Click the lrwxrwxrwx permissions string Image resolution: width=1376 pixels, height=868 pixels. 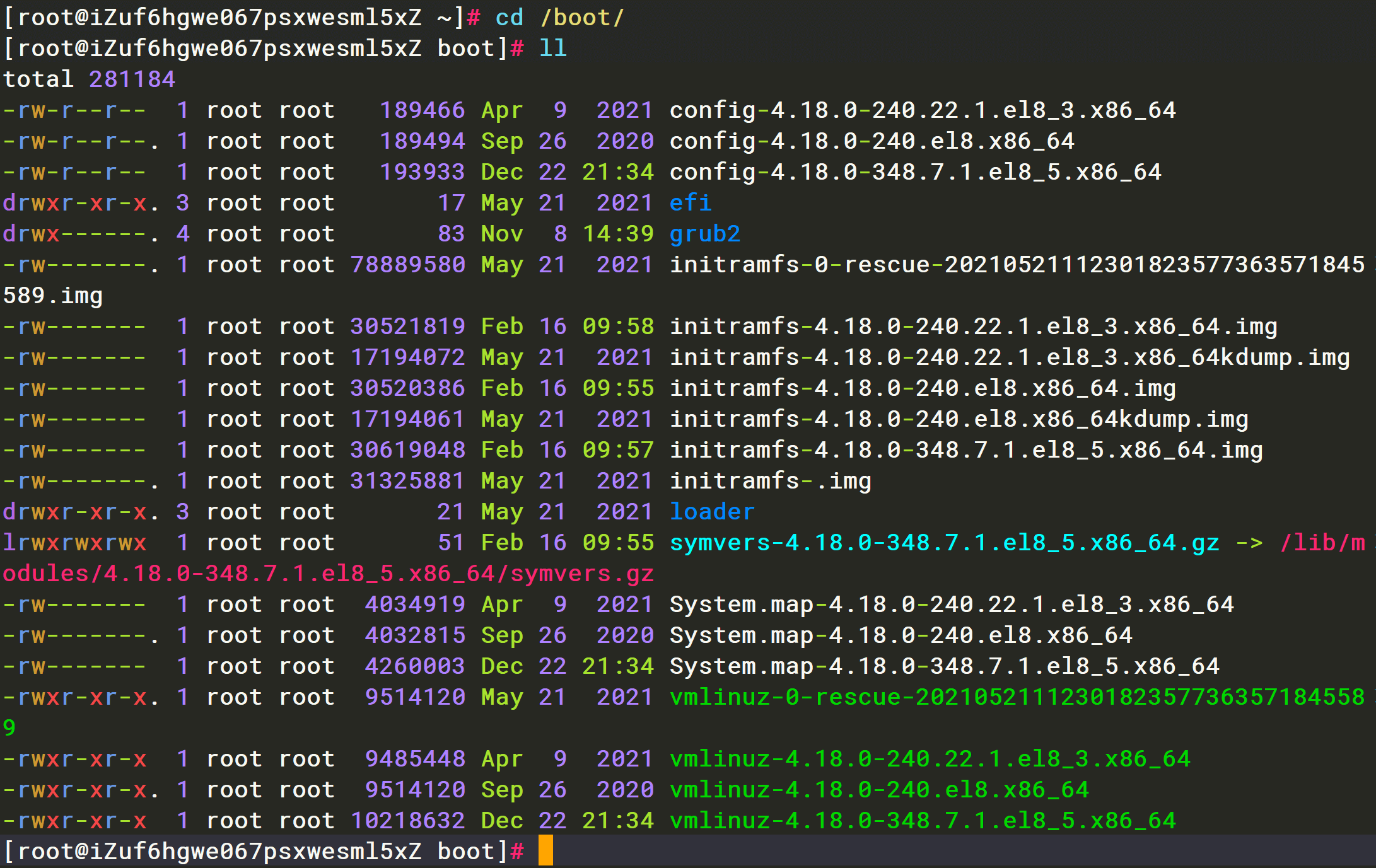click(74, 542)
